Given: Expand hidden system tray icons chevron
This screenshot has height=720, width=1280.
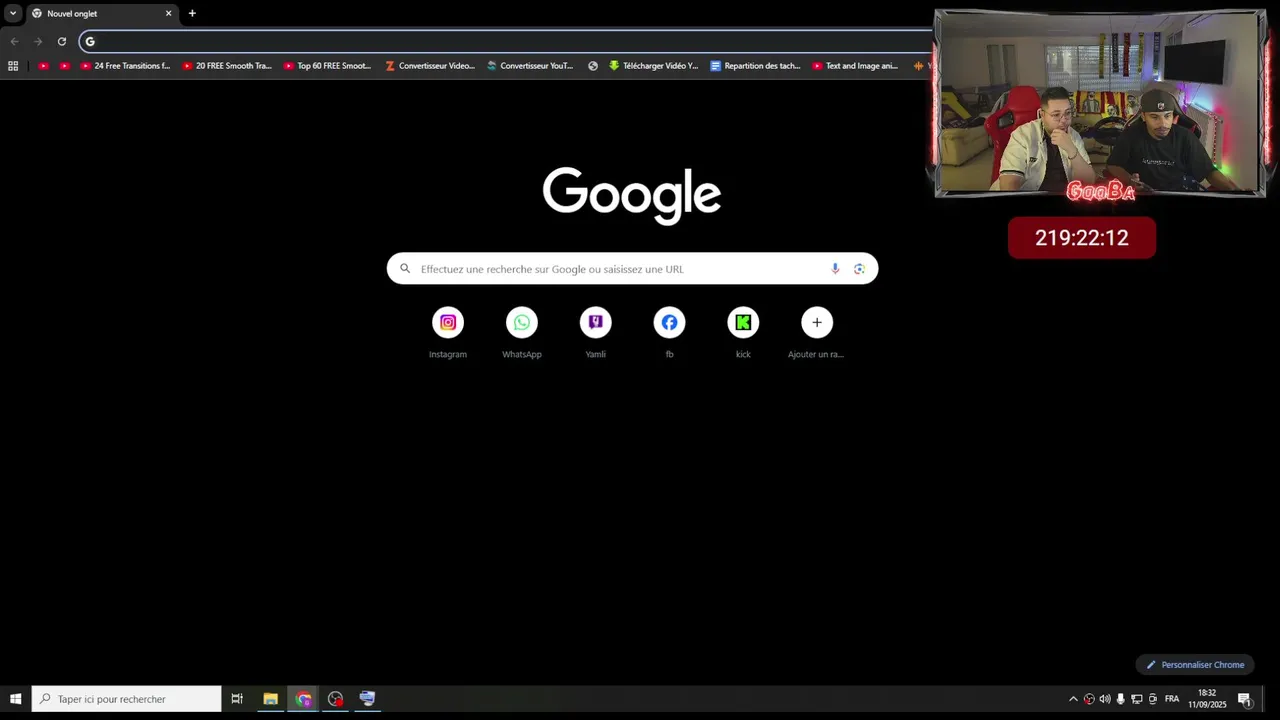Looking at the screenshot, I should tap(1073, 699).
